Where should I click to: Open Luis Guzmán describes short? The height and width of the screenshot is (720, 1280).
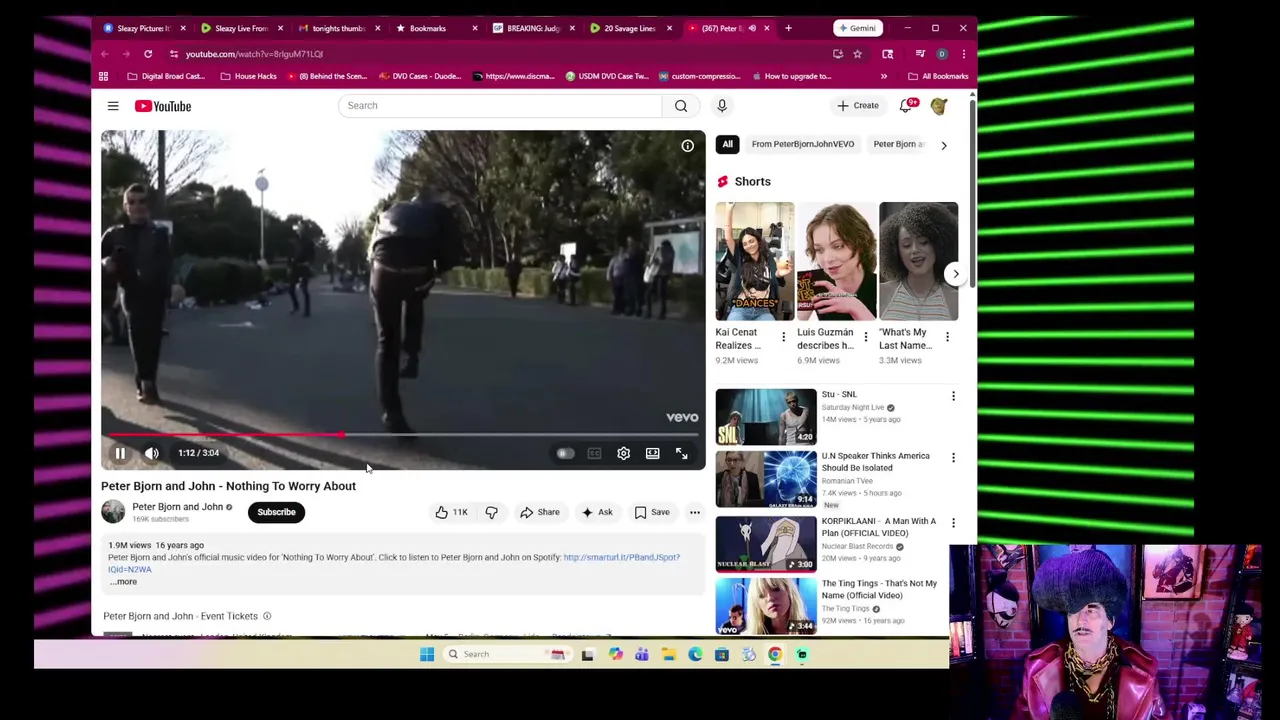tap(836, 262)
